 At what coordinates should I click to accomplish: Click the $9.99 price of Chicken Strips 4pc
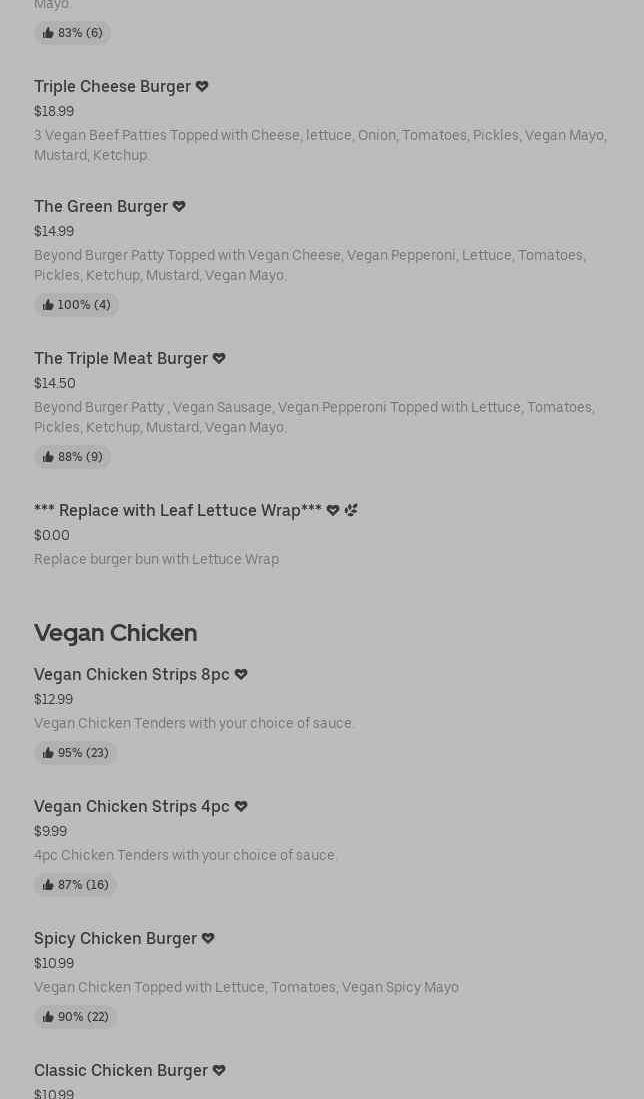click(x=50, y=831)
